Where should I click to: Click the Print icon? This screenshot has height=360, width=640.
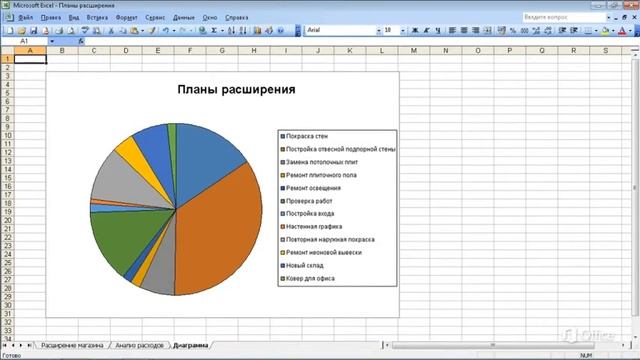point(59,30)
